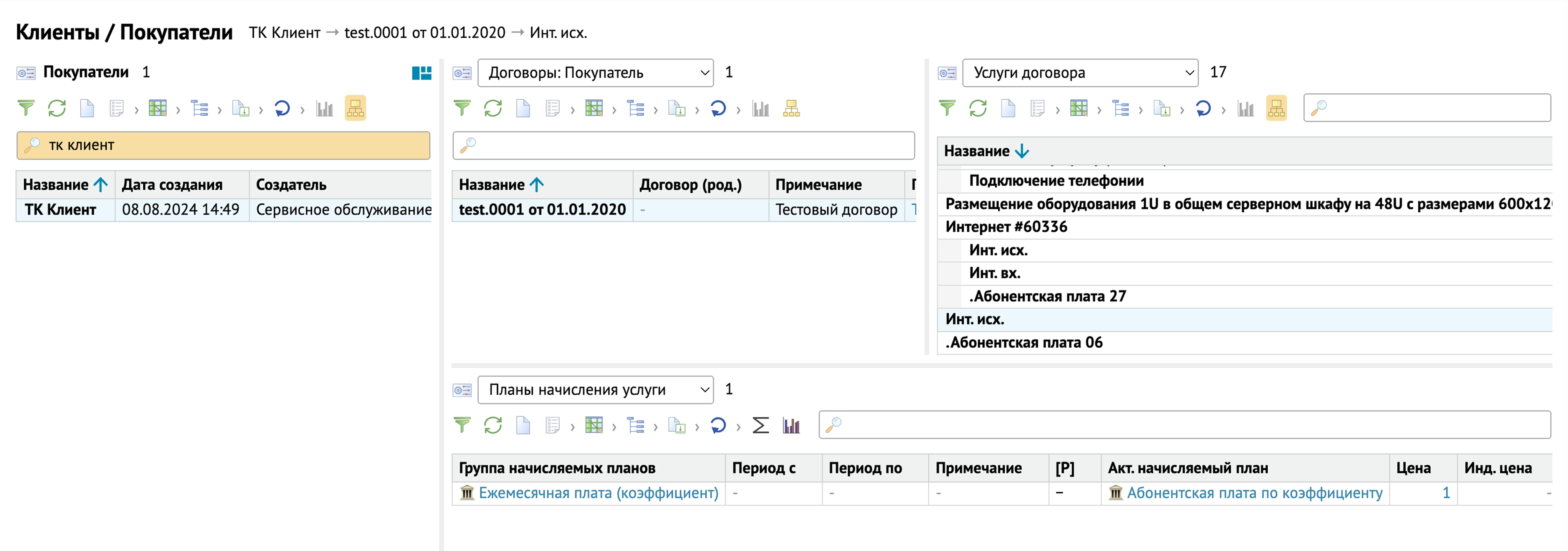Expand chevron after edit icon in Покупатели toolbar
The height and width of the screenshot is (551, 1568).
click(136, 110)
